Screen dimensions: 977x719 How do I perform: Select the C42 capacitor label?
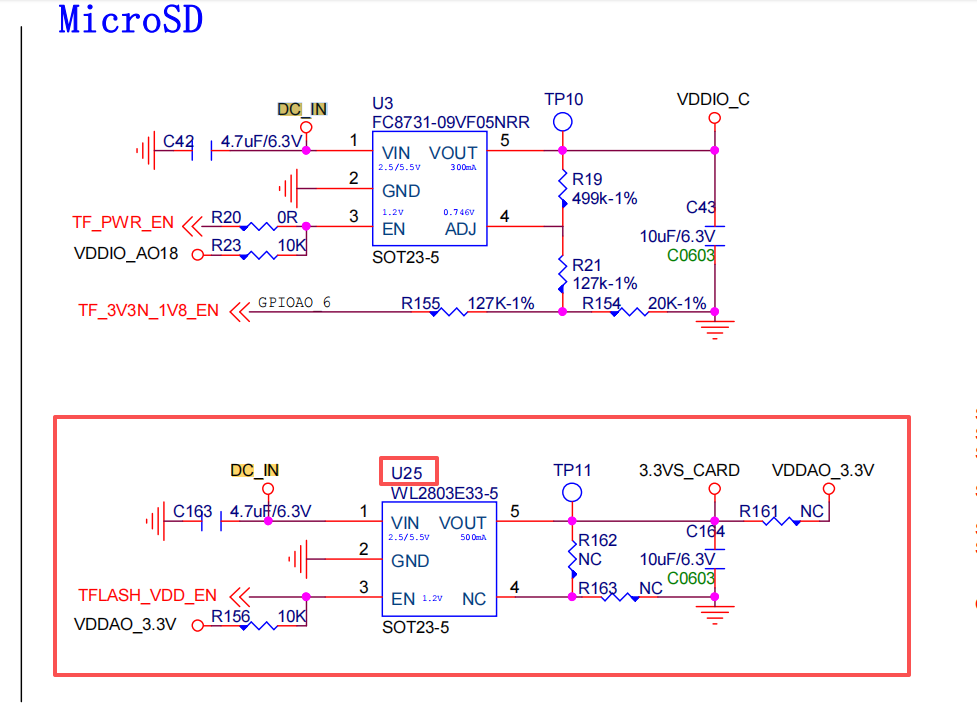click(178, 141)
